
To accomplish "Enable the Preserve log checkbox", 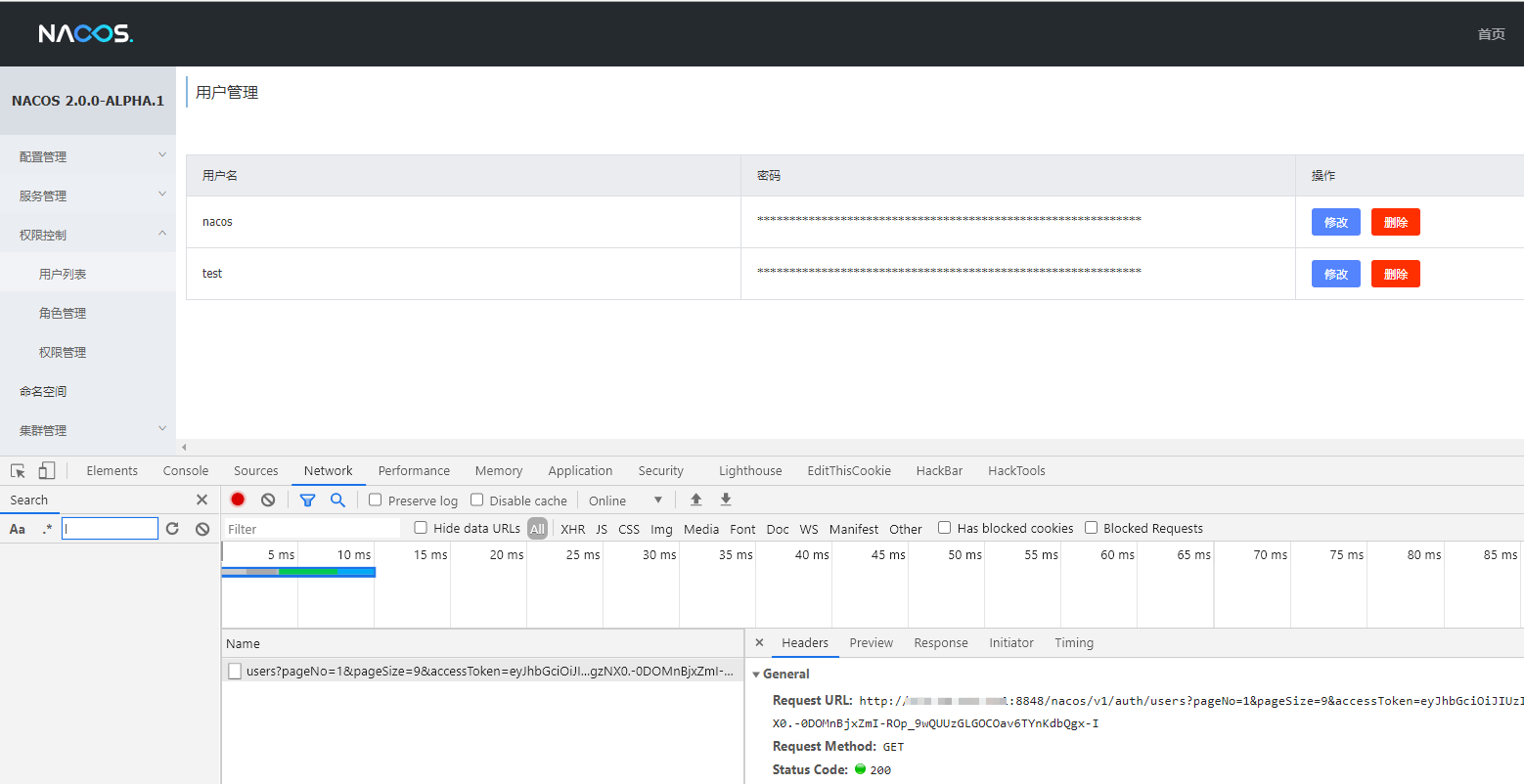I will point(375,500).
